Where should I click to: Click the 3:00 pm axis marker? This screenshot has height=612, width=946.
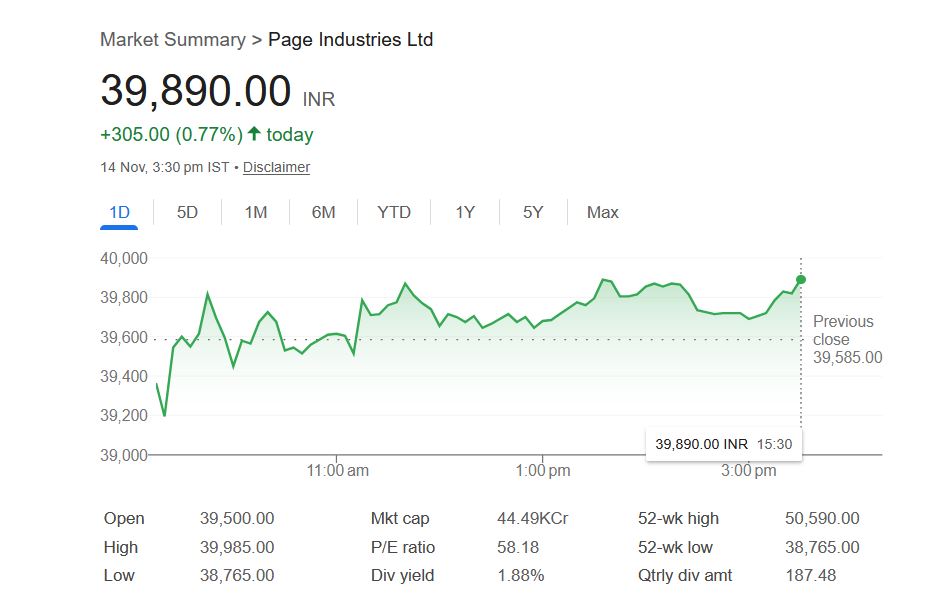tap(749, 470)
